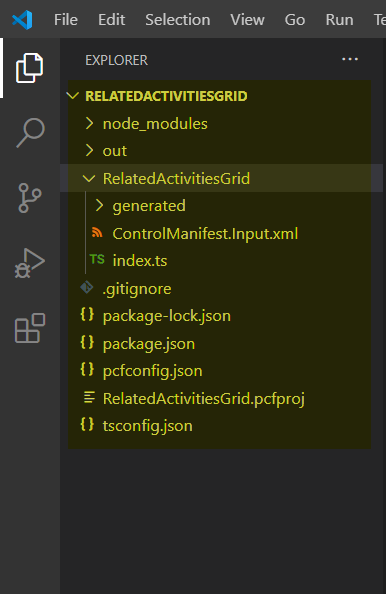Click the braces icon beside pcfconfig.json
386x594 pixels.
click(x=87, y=369)
